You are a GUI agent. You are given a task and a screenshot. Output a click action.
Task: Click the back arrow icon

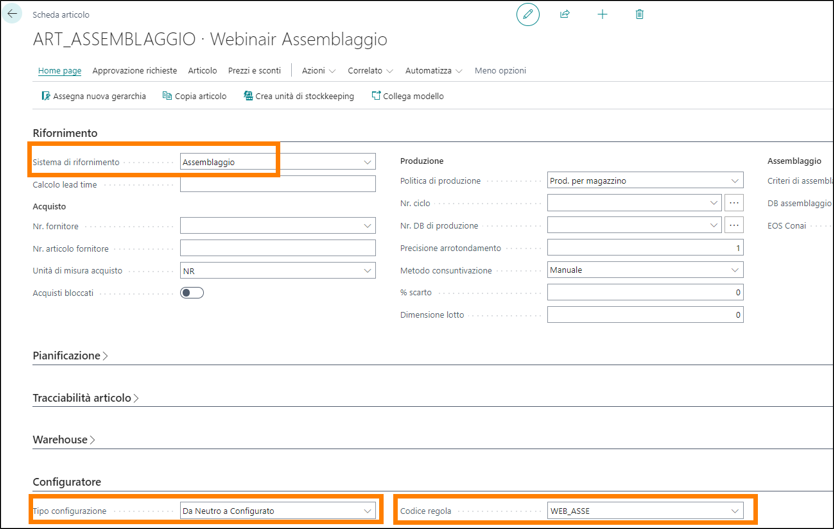[x=13, y=15]
